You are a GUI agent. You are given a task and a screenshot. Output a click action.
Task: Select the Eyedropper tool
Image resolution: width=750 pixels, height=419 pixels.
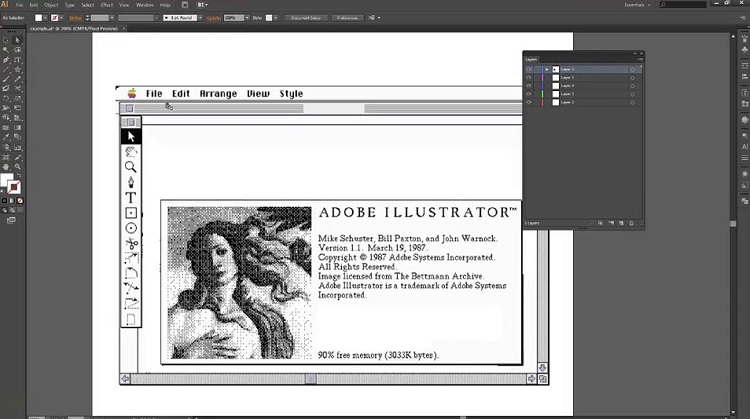(x=6, y=137)
